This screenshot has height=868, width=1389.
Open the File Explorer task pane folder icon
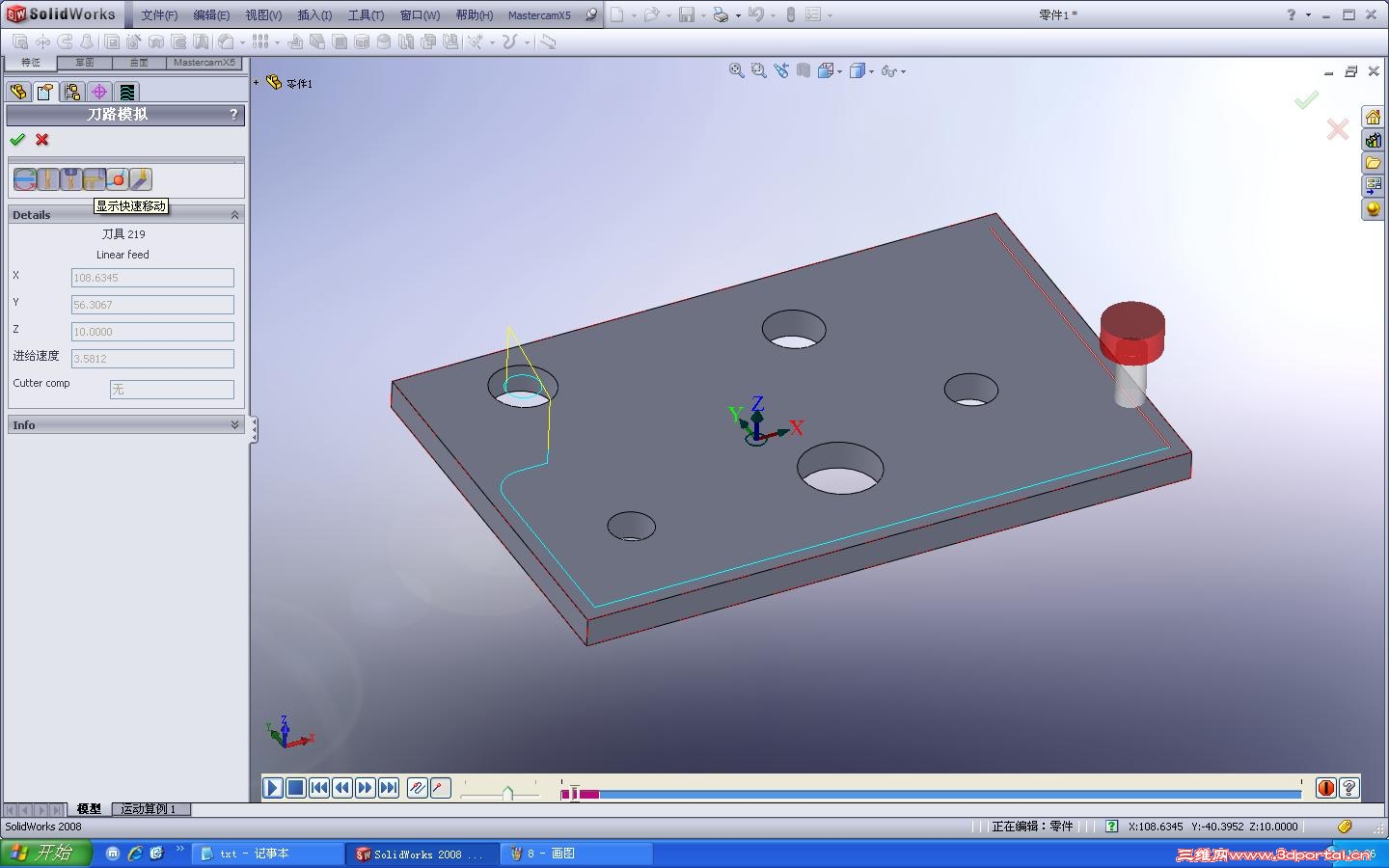coord(1373,164)
